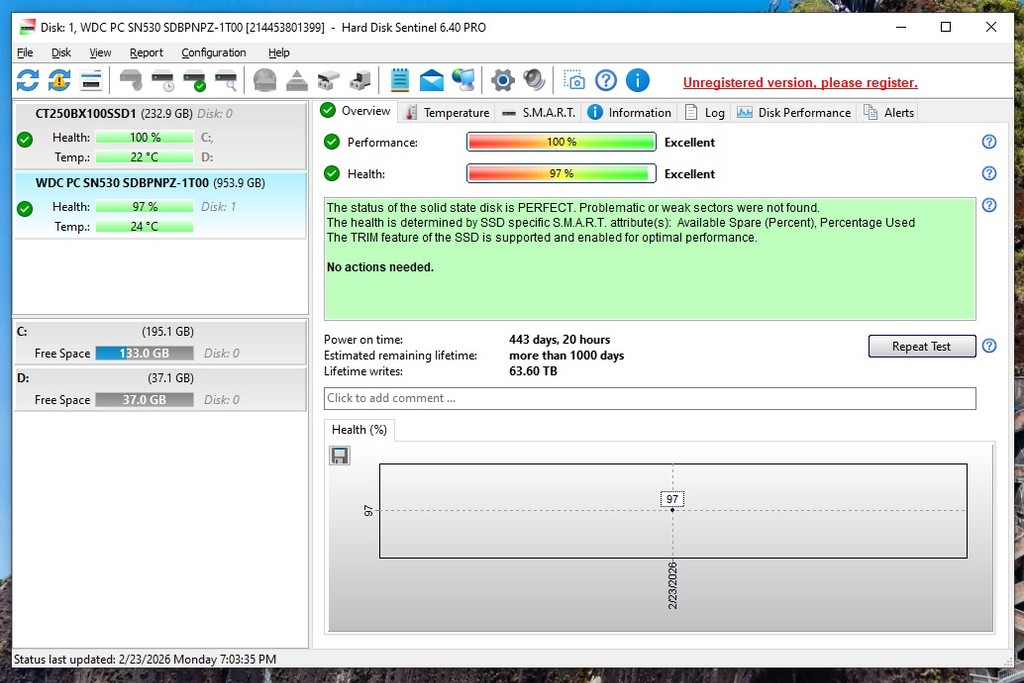Click the D: partition free space bar
This screenshot has height=683, width=1024.
[x=144, y=400]
